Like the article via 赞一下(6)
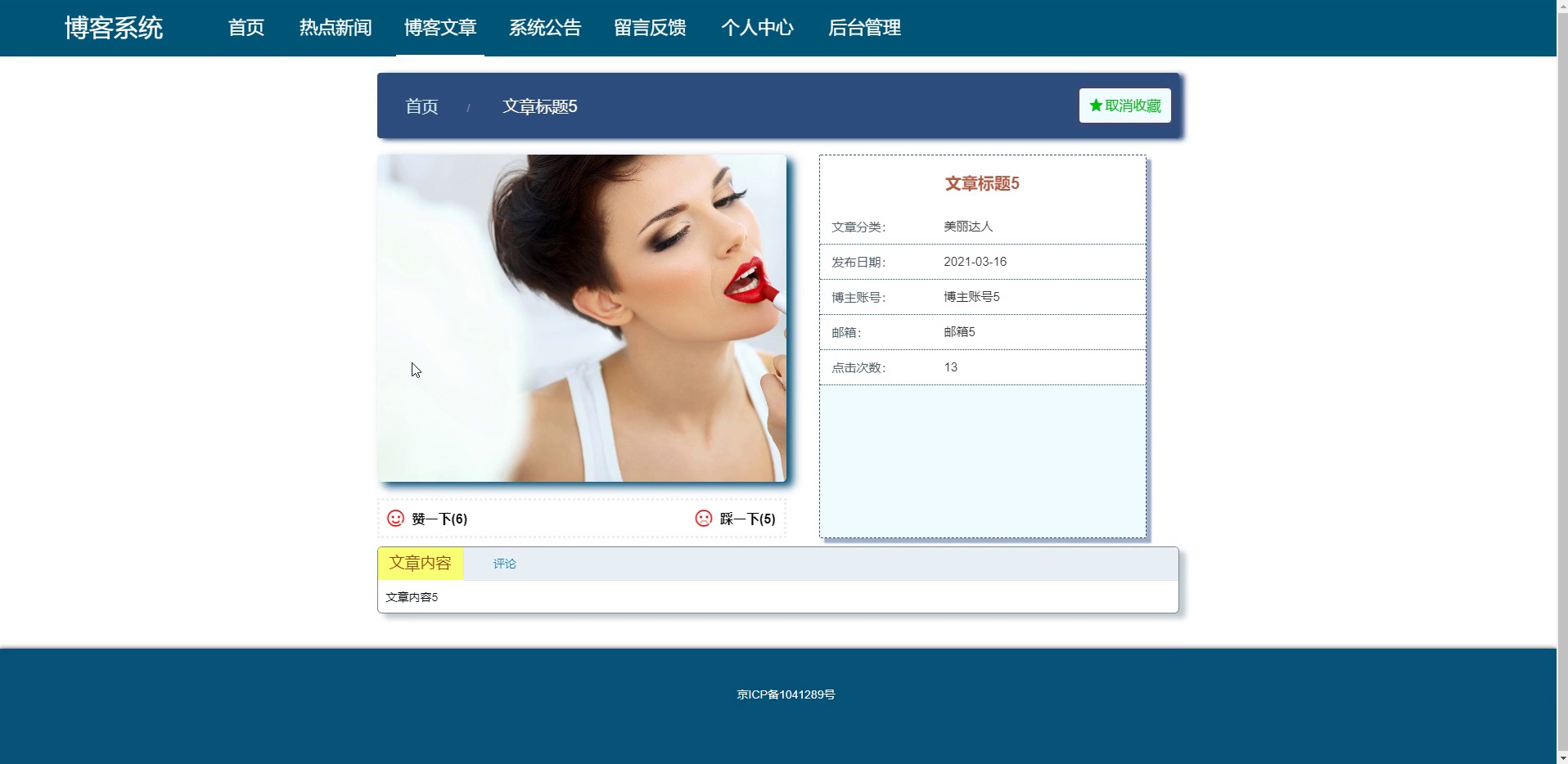This screenshot has width=1568, height=764. (438, 519)
